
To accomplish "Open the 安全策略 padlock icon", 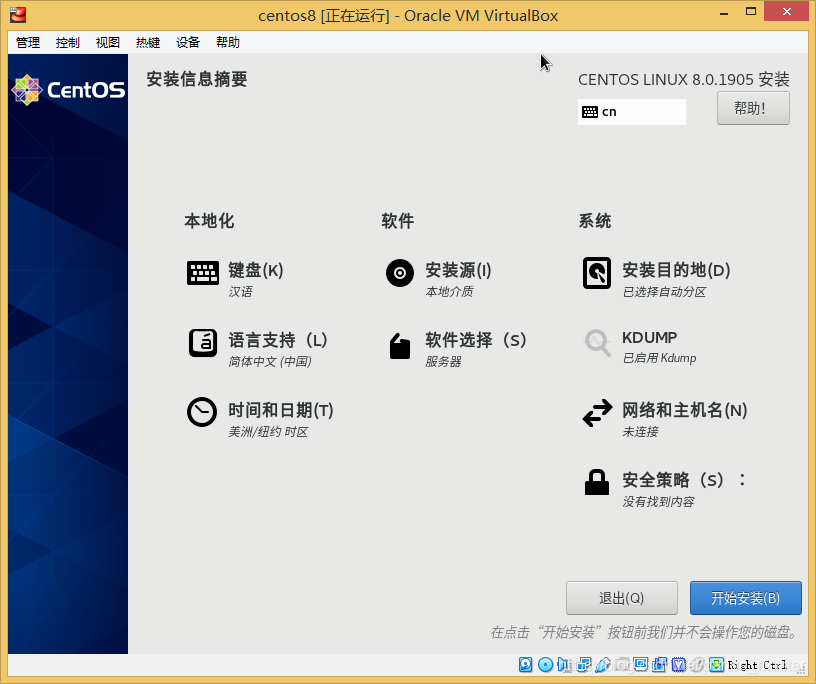I will [x=597, y=482].
